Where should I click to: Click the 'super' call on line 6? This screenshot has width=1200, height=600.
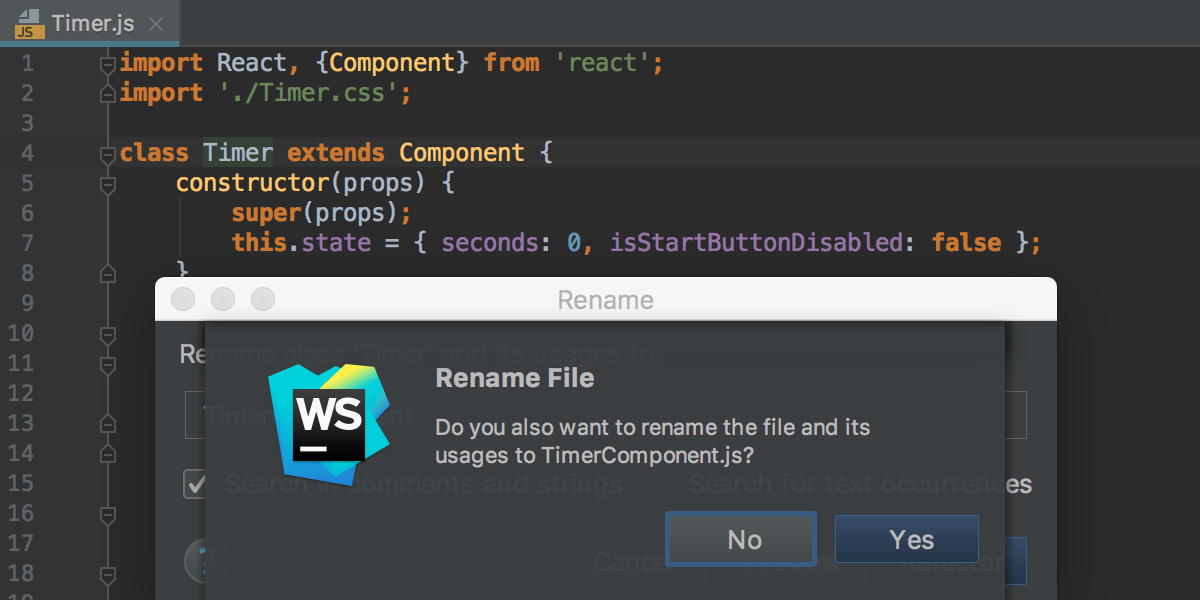(266, 213)
